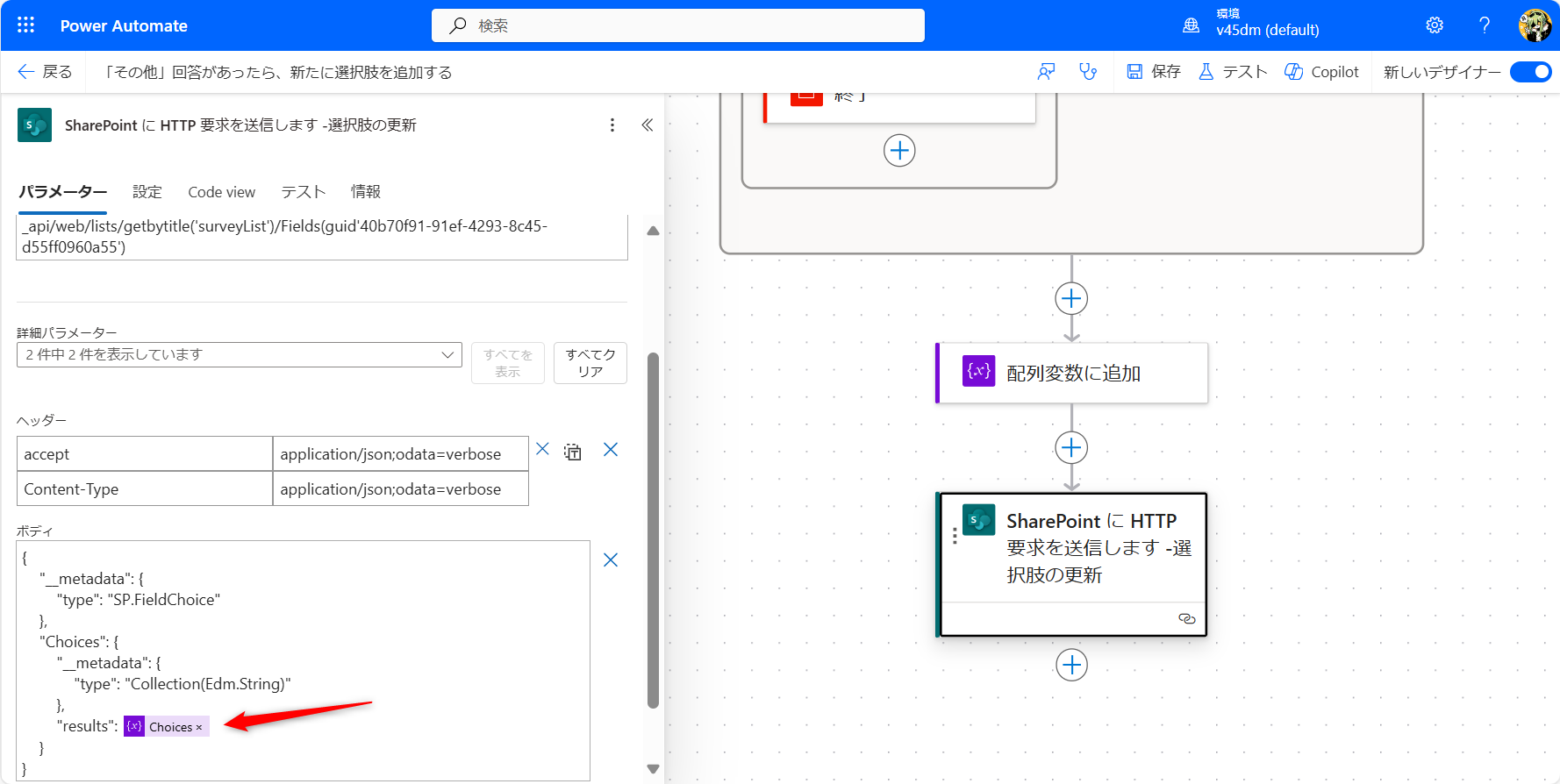The image size is (1560, 784).
Task: Open the help question mark
Action: 1485,25
